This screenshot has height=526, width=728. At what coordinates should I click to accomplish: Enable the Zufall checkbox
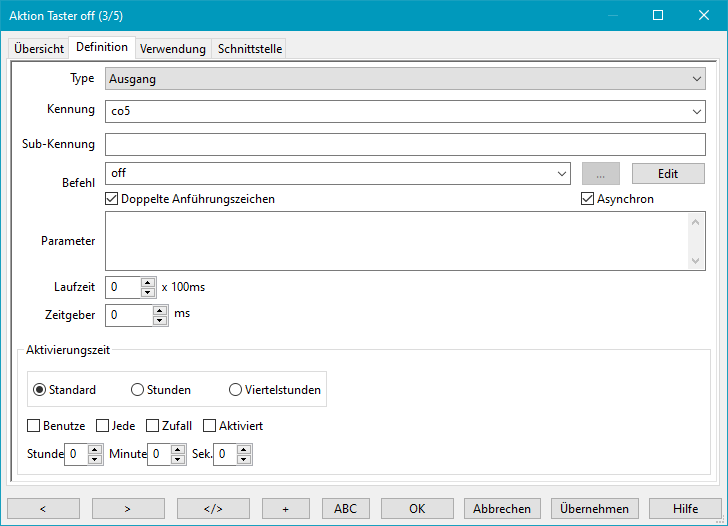pyautogui.click(x=153, y=426)
